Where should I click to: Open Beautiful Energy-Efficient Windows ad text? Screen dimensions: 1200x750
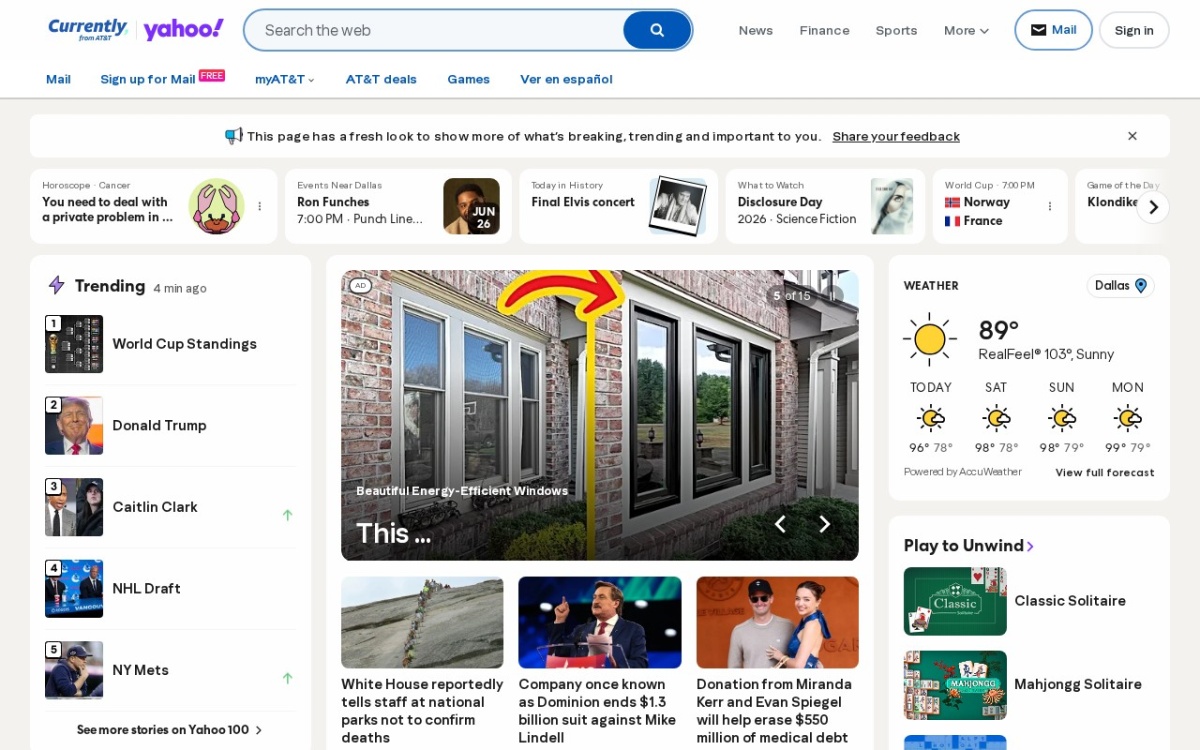click(x=462, y=491)
